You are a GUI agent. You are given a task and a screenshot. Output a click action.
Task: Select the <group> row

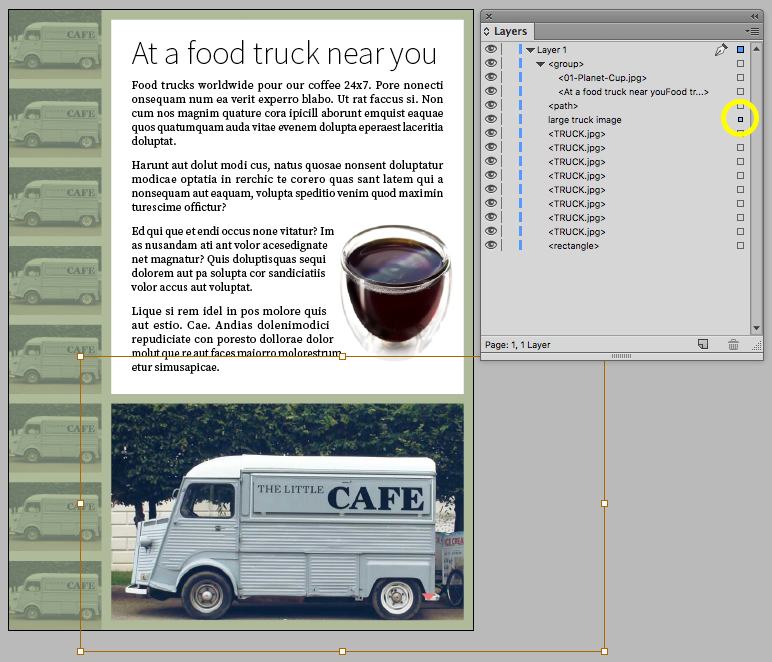coord(615,63)
